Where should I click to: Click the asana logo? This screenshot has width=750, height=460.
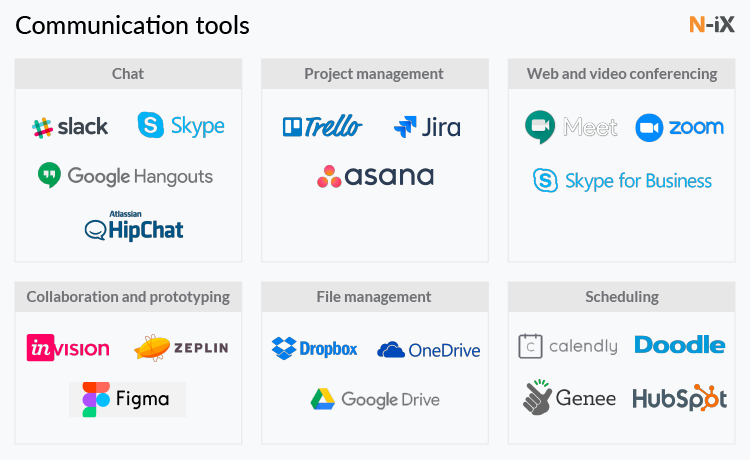[375, 176]
